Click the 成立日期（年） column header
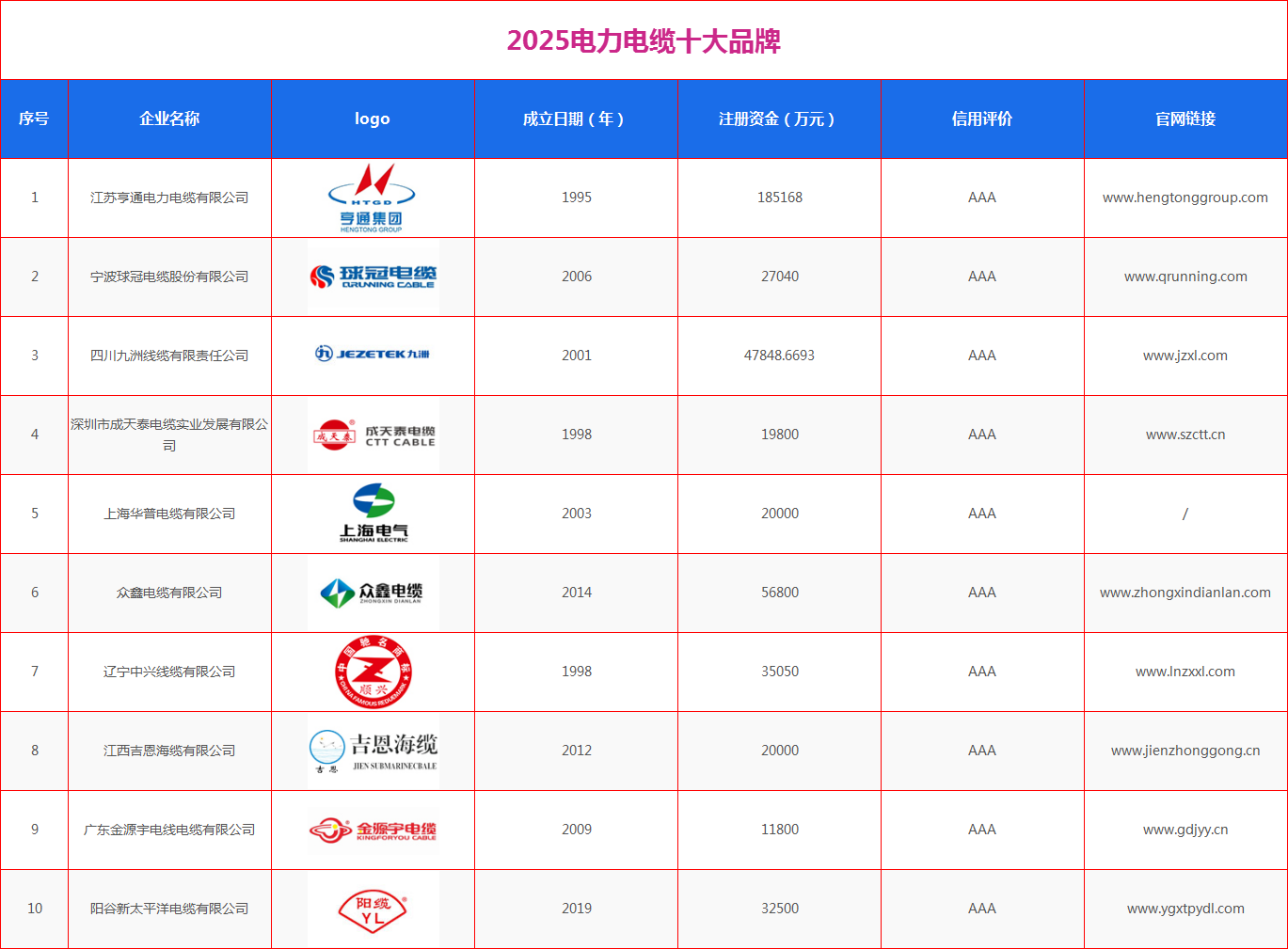The height and width of the screenshot is (949, 1288). tap(576, 119)
